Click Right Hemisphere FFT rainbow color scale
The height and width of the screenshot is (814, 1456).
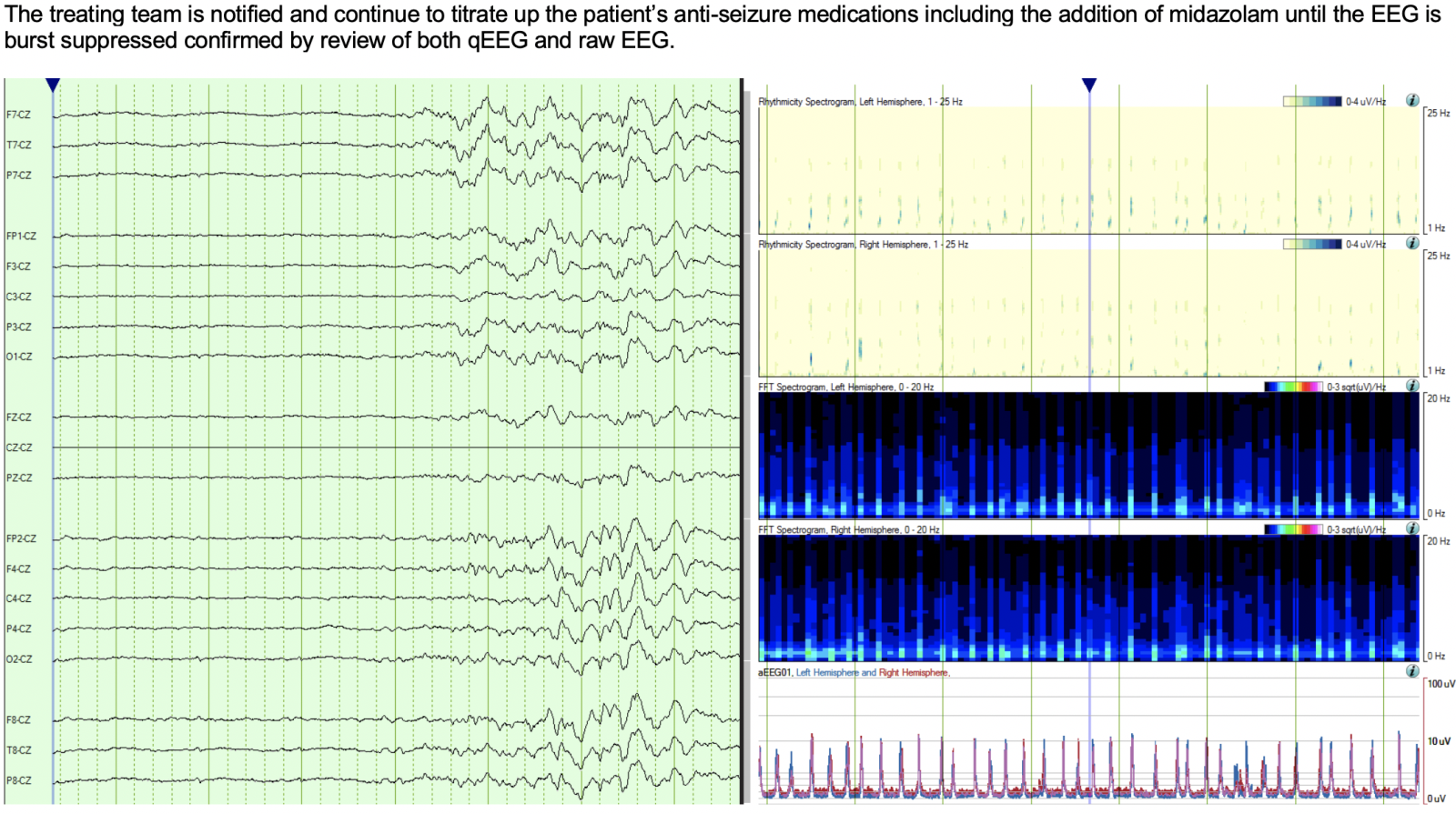click(x=1293, y=529)
